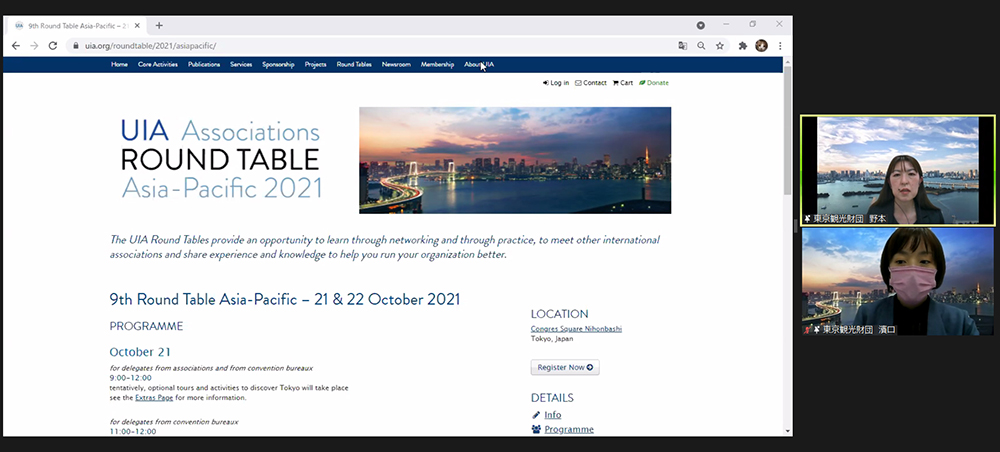The width and height of the screenshot is (1000, 452).
Task: Reload the page with refresh icon
Action: point(53,46)
